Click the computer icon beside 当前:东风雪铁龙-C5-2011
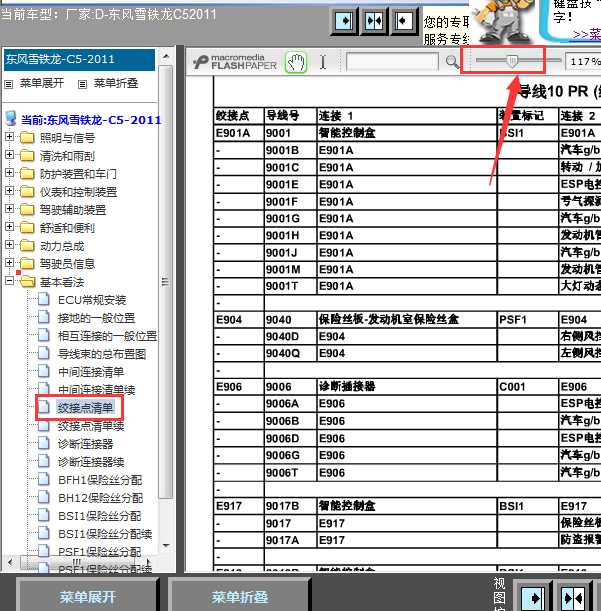This screenshot has height=611, width=601. (11, 118)
